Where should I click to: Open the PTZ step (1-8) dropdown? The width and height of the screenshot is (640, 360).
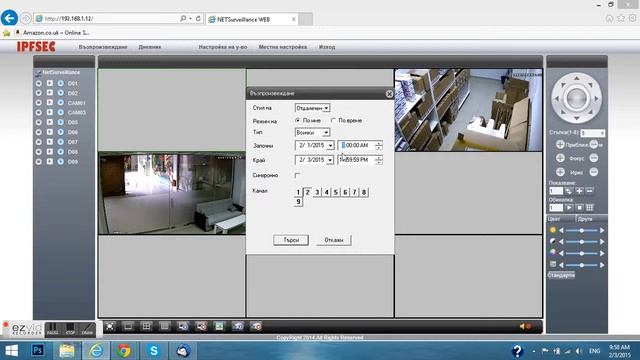click(593, 133)
